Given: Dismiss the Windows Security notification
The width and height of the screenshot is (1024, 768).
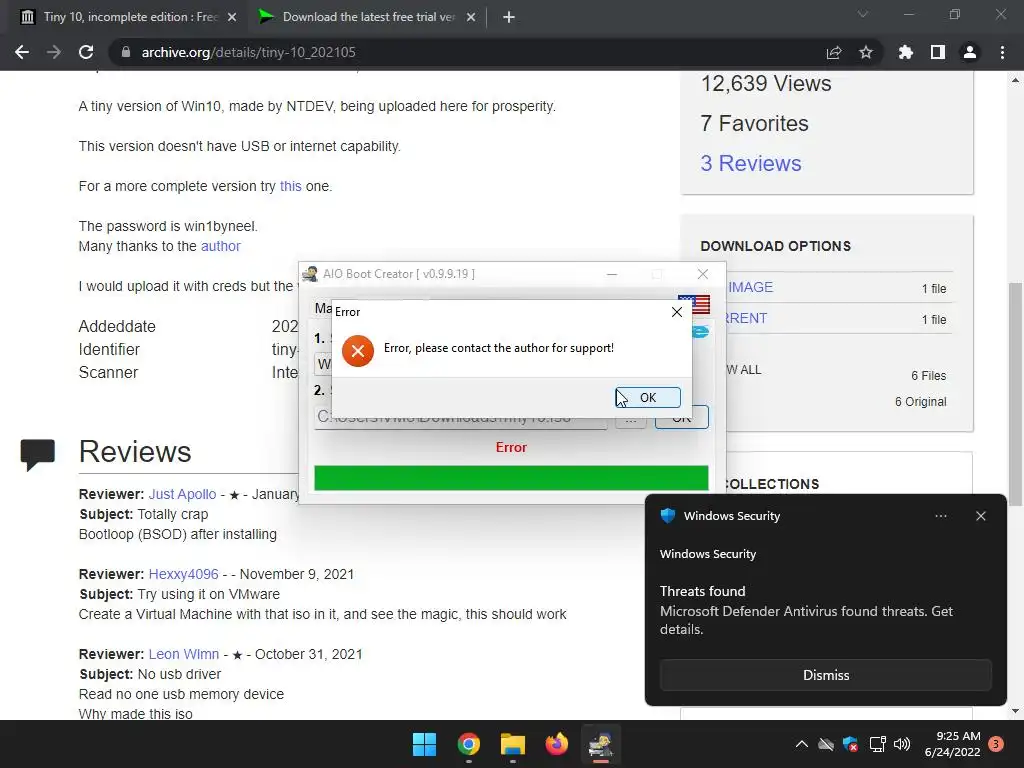Looking at the screenshot, I should click(x=825, y=675).
